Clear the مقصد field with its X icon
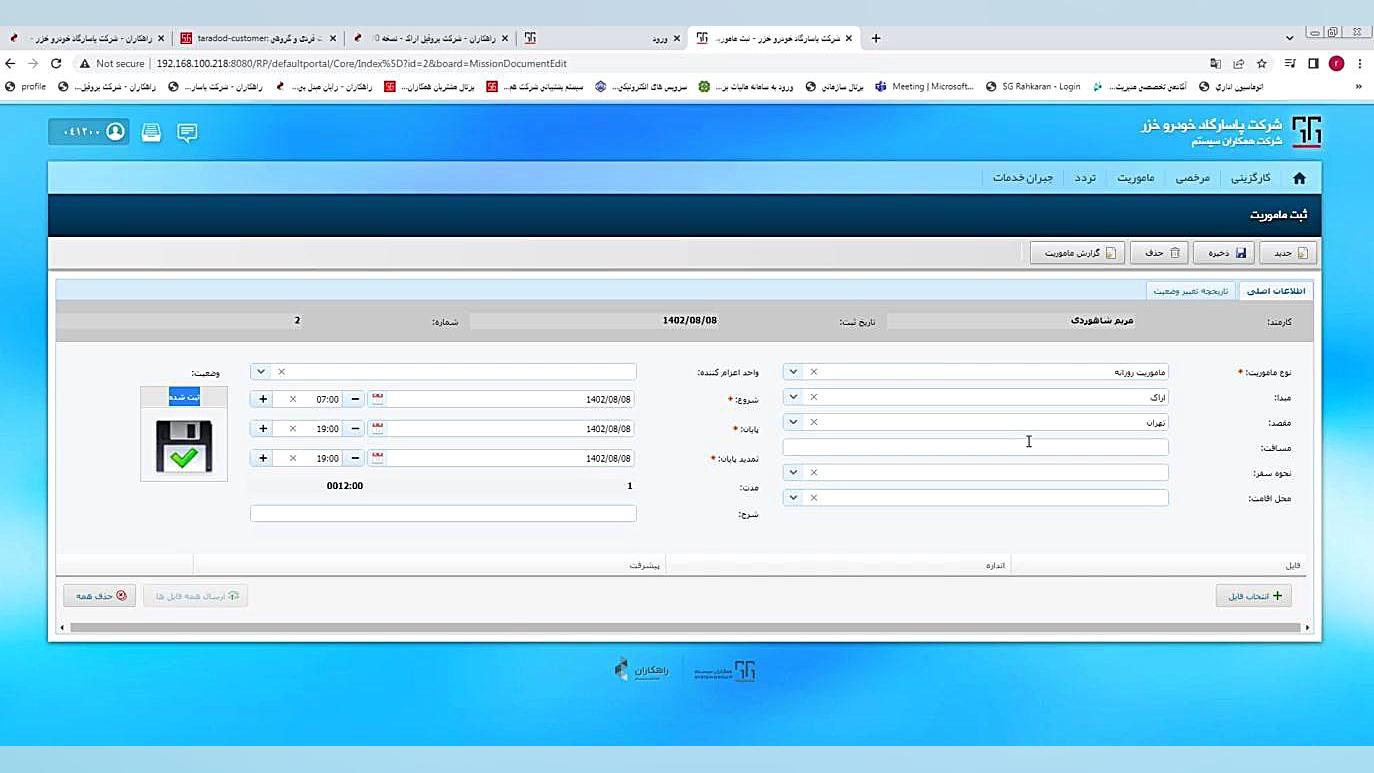This screenshot has height=773, width=1374. coord(814,422)
